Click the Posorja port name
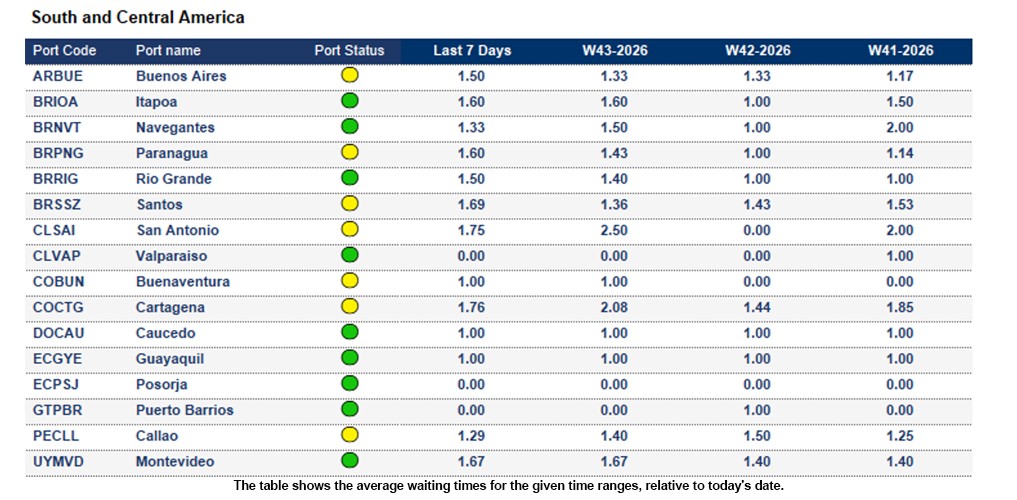Viewport: 1017px width, 500px height. [x=162, y=385]
